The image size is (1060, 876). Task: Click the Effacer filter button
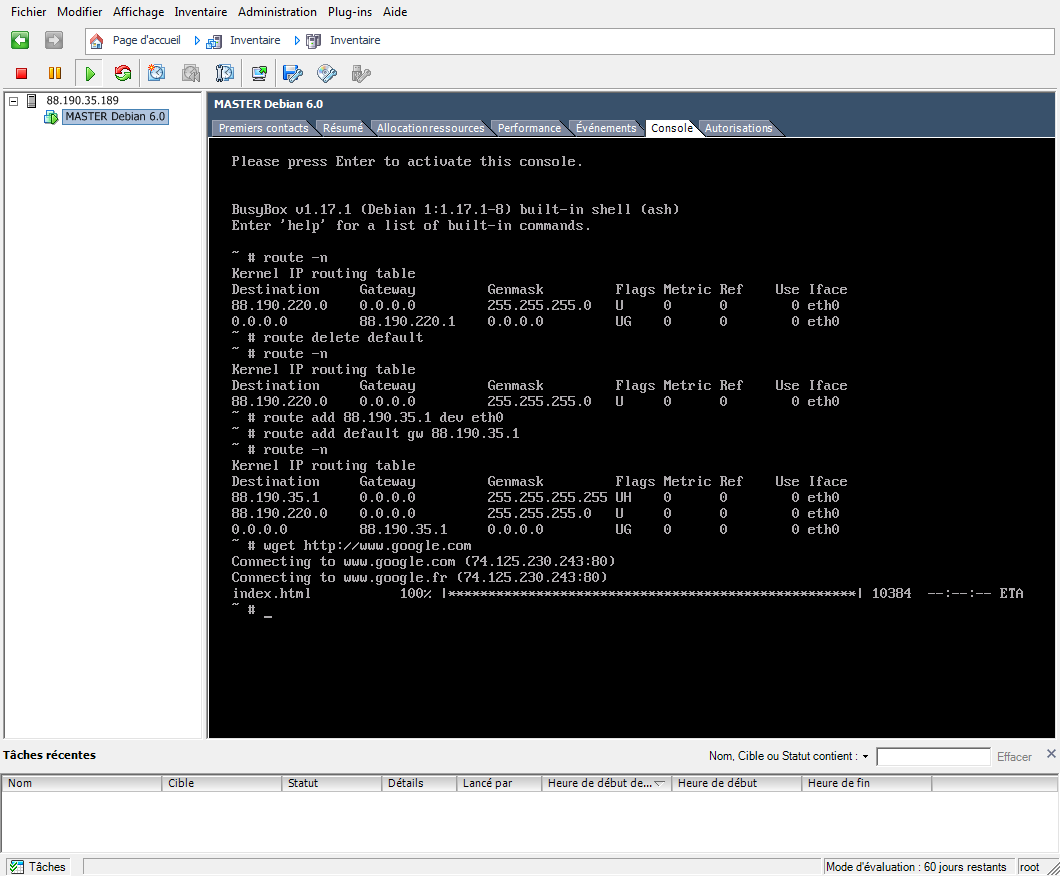(x=1014, y=756)
